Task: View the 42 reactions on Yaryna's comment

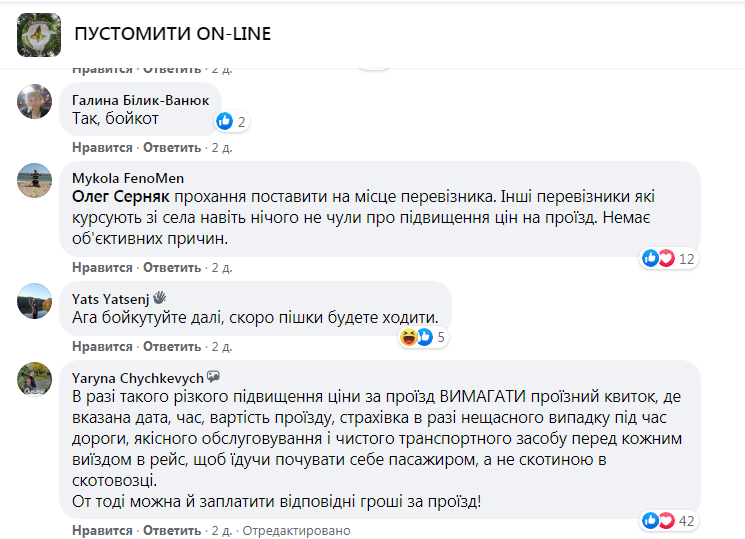Action: coord(670,520)
